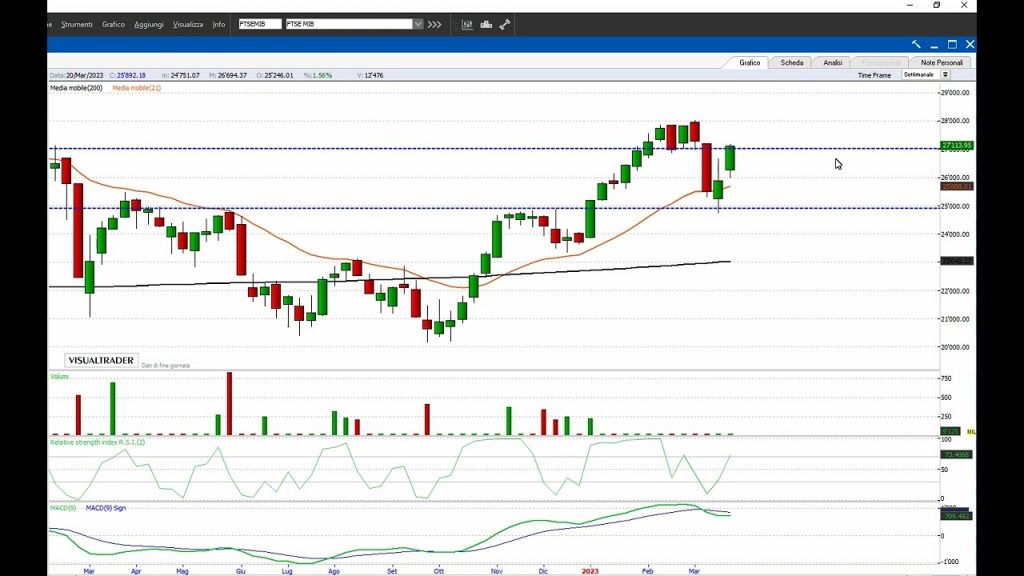Click the VisualTrader logo on chart
Viewport: 1024px width, 576px height.
coord(98,360)
